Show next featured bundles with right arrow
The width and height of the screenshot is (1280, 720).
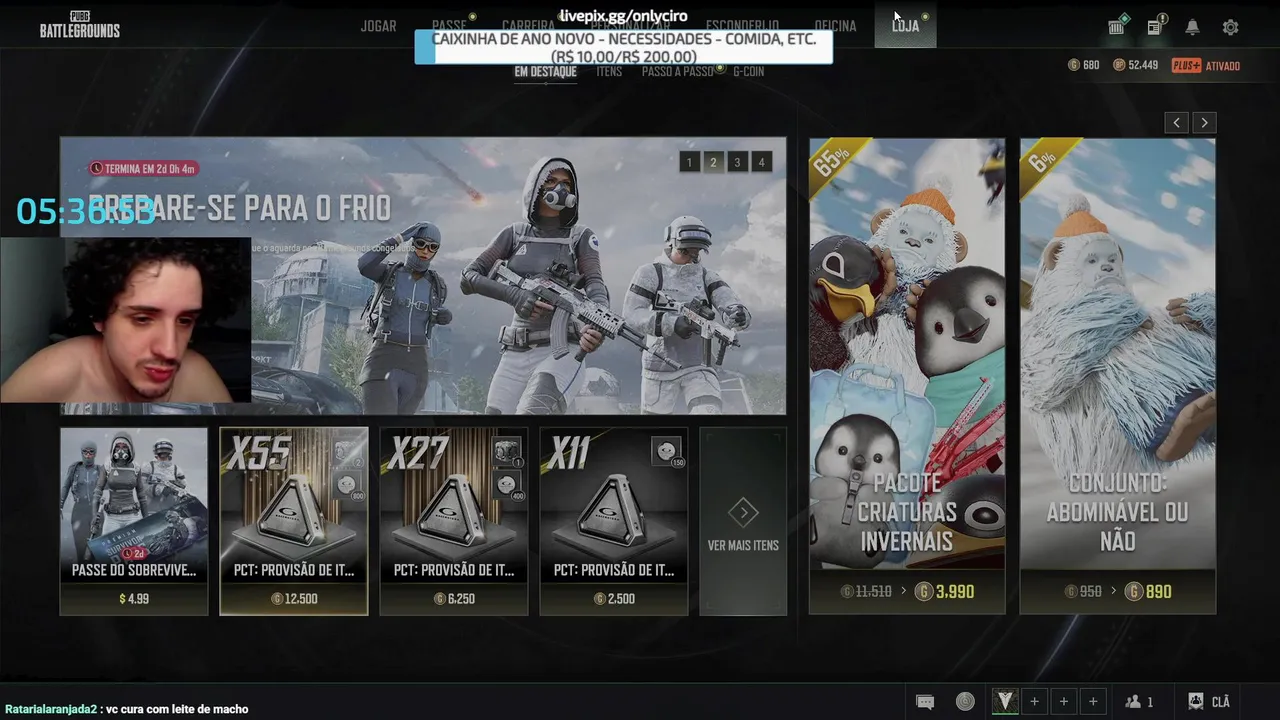(1204, 123)
